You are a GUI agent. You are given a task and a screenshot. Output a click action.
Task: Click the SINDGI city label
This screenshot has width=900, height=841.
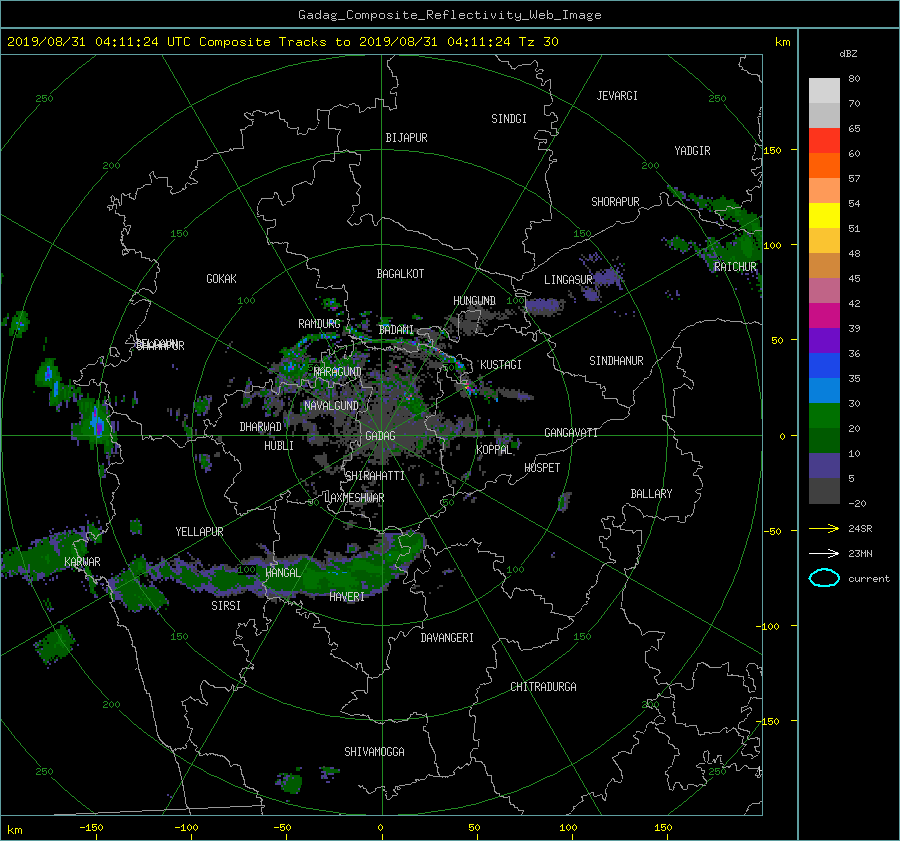tap(509, 118)
